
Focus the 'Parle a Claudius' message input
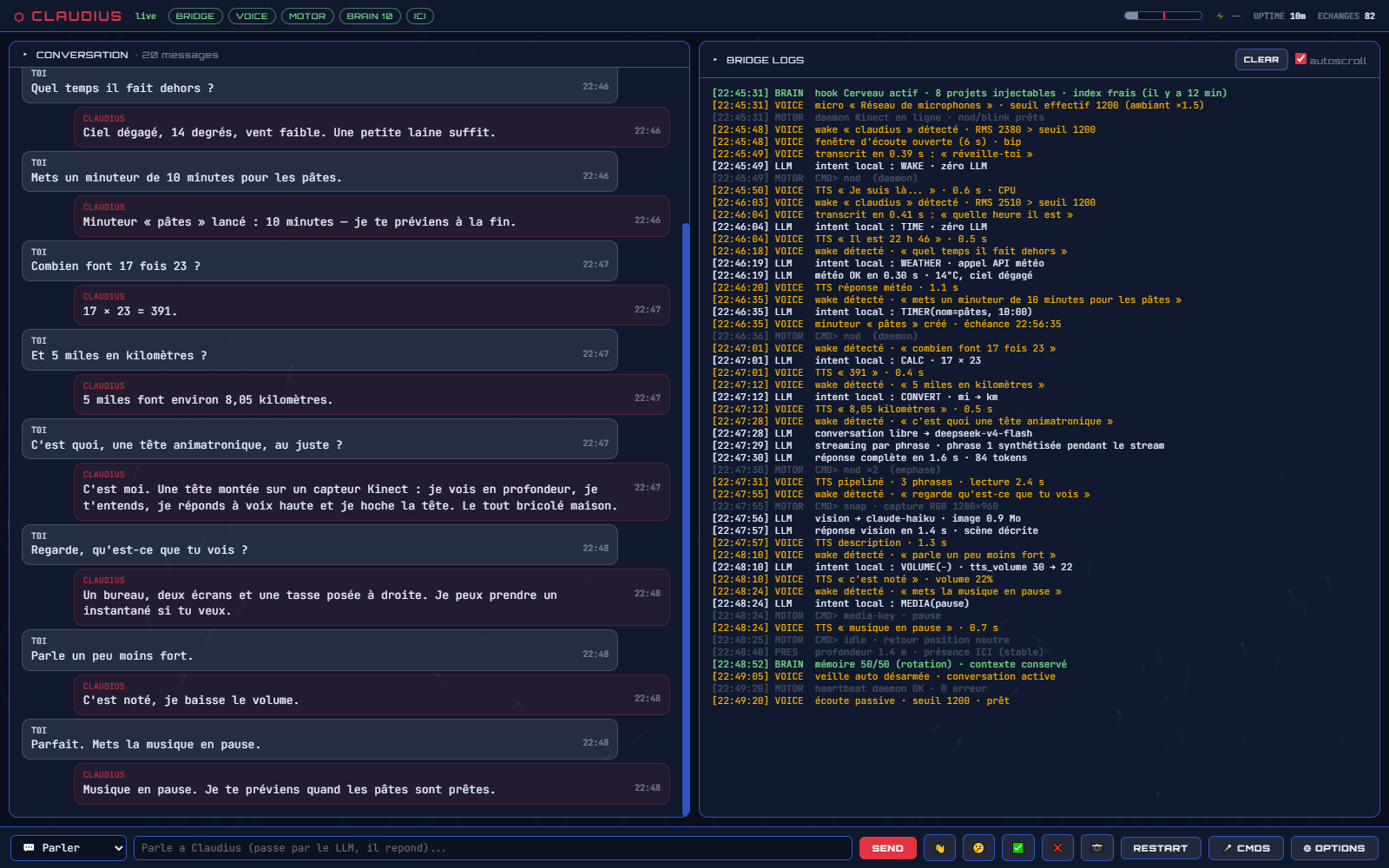(493, 848)
